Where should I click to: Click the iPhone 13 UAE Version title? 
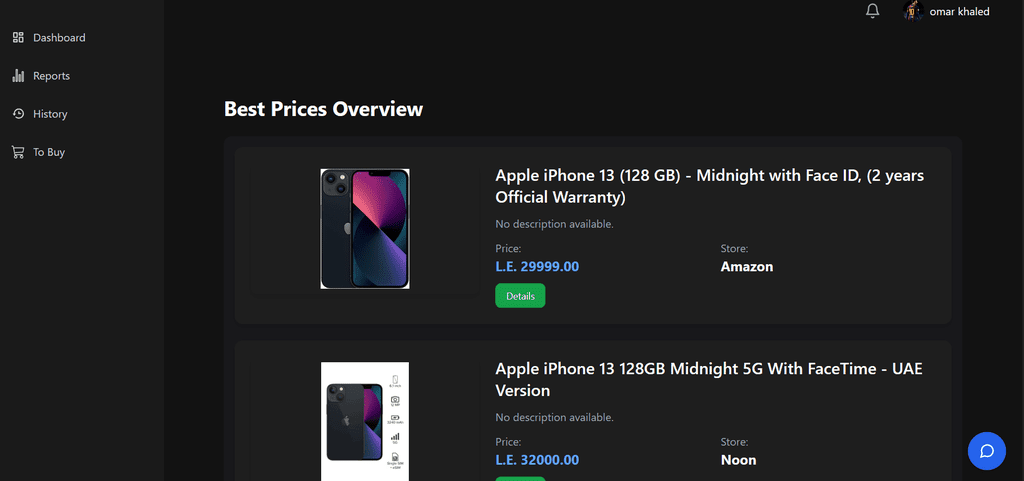(708, 379)
